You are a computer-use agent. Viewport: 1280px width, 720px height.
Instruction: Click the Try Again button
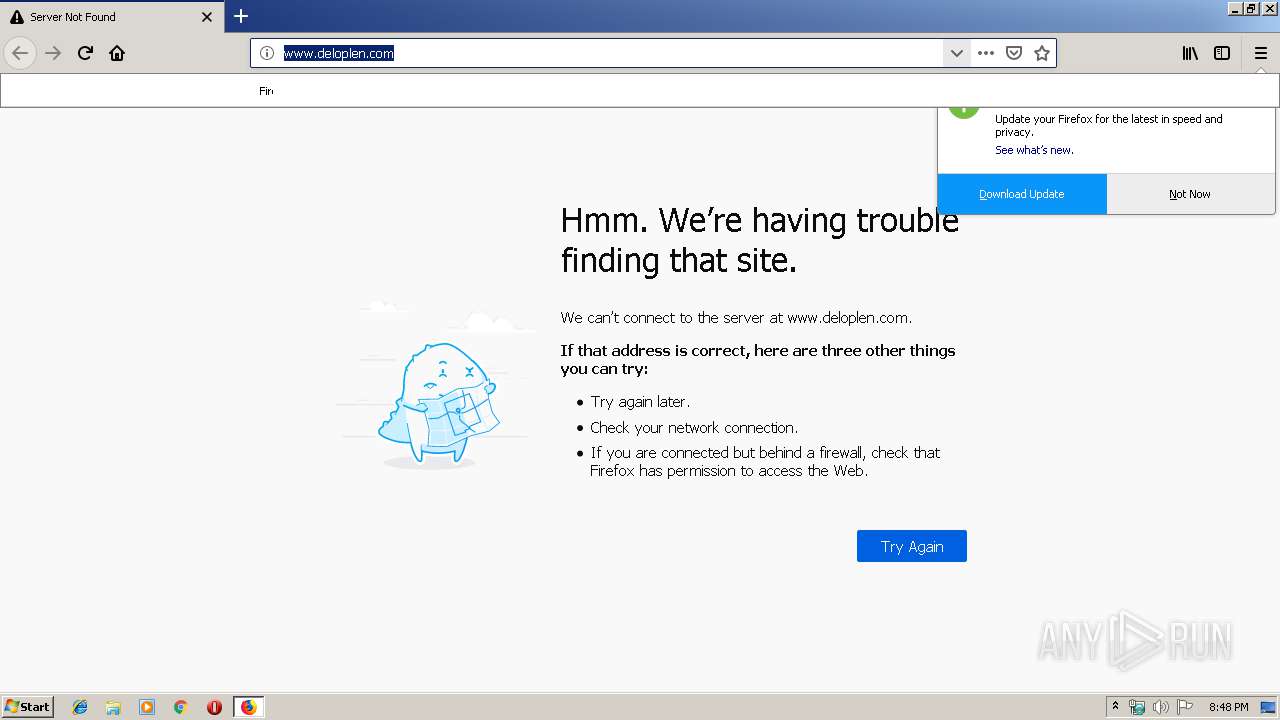coord(912,546)
